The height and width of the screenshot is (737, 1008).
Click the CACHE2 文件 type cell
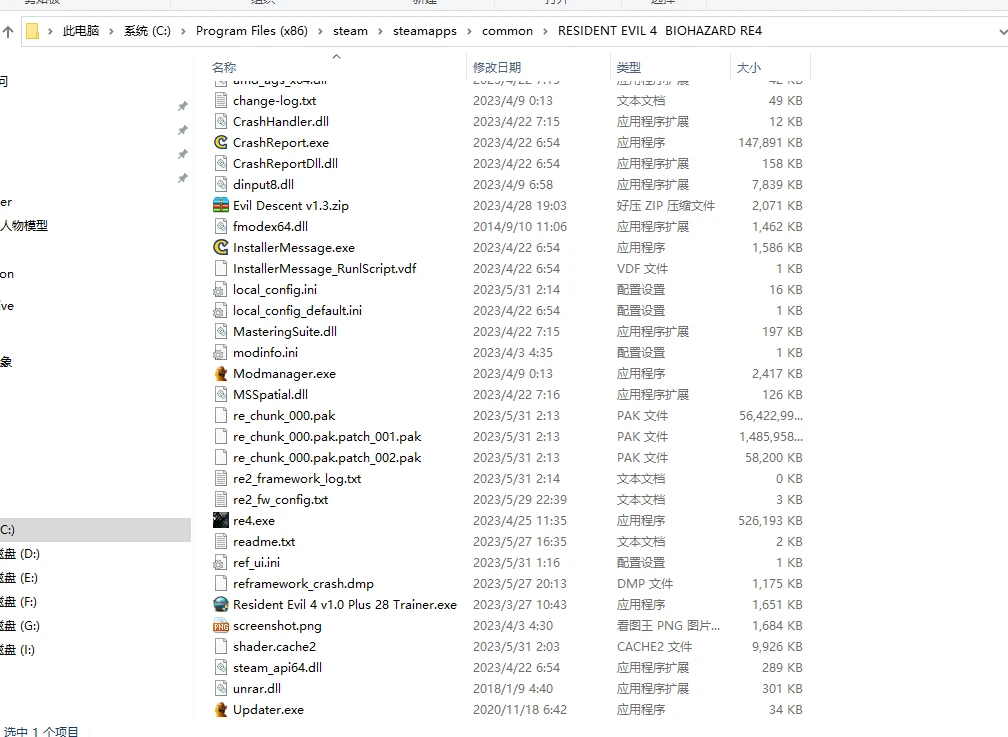pyautogui.click(x=654, y=647)
